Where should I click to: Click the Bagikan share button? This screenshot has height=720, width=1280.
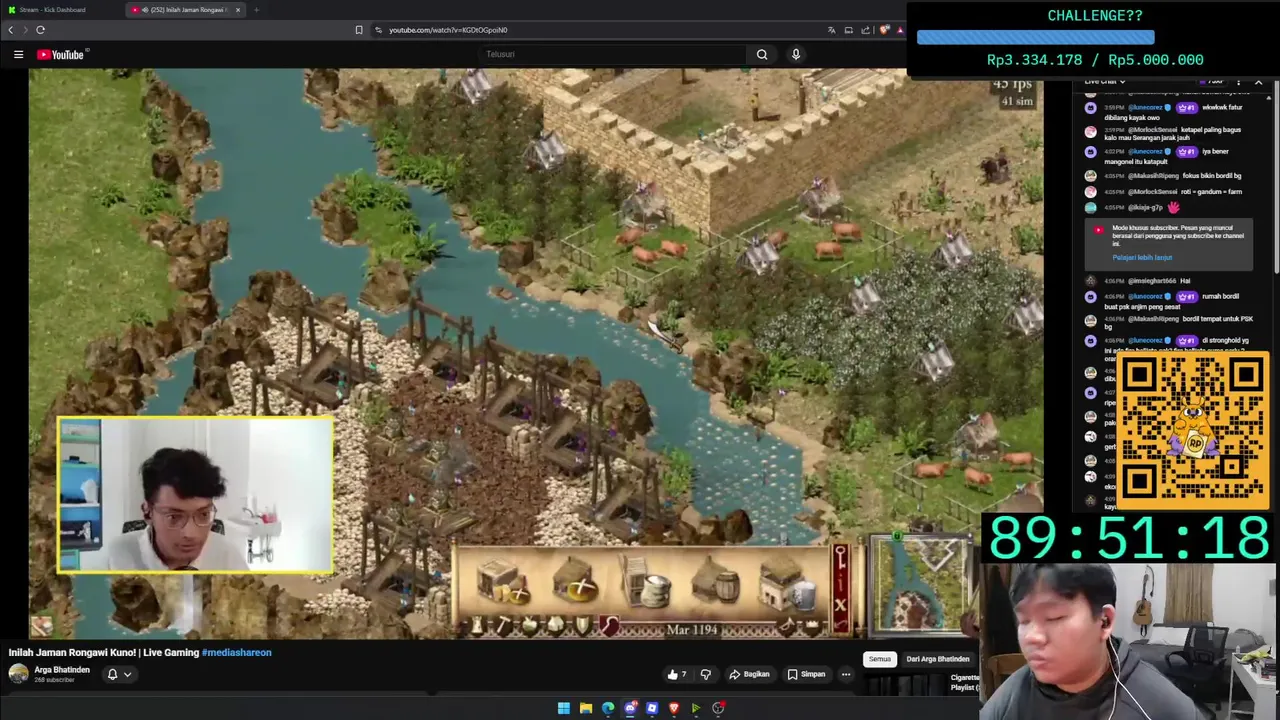pyautogui.click(x=750, y=674)
